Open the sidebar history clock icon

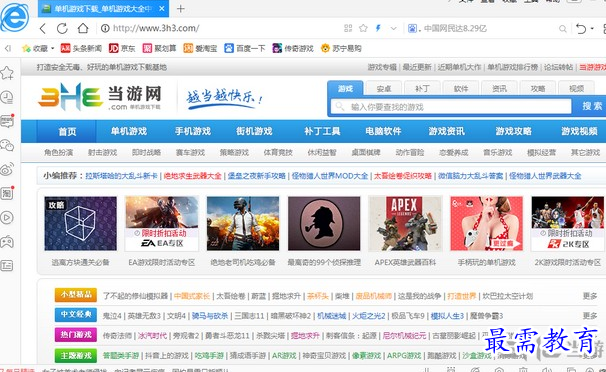point(7,97)
